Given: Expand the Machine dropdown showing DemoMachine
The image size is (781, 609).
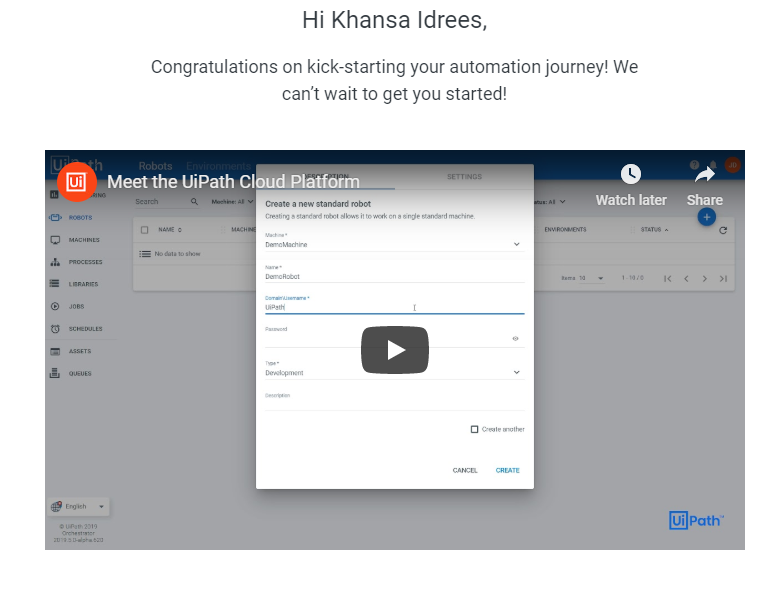Looking at the screenshot, I should [394, 244].
